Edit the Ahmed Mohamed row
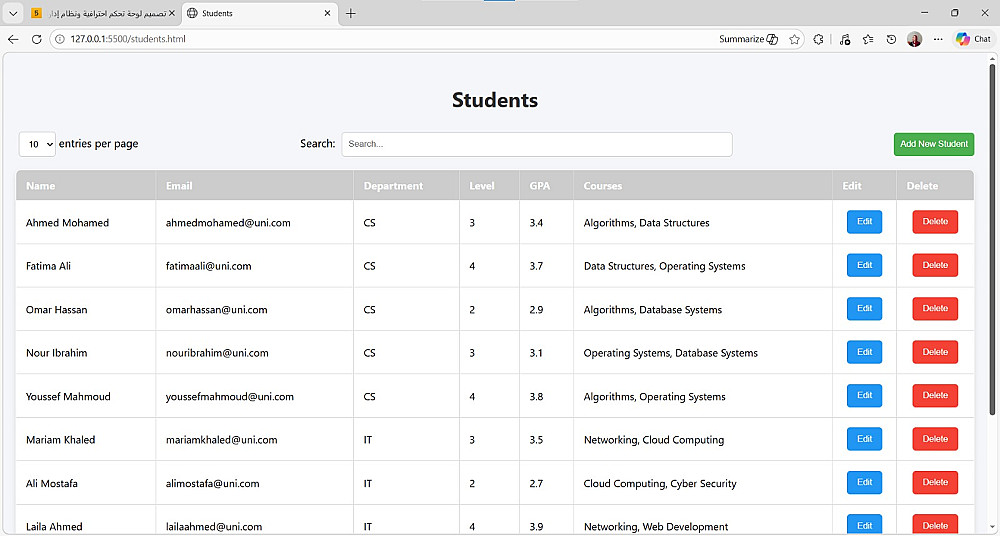 point(864,222)
